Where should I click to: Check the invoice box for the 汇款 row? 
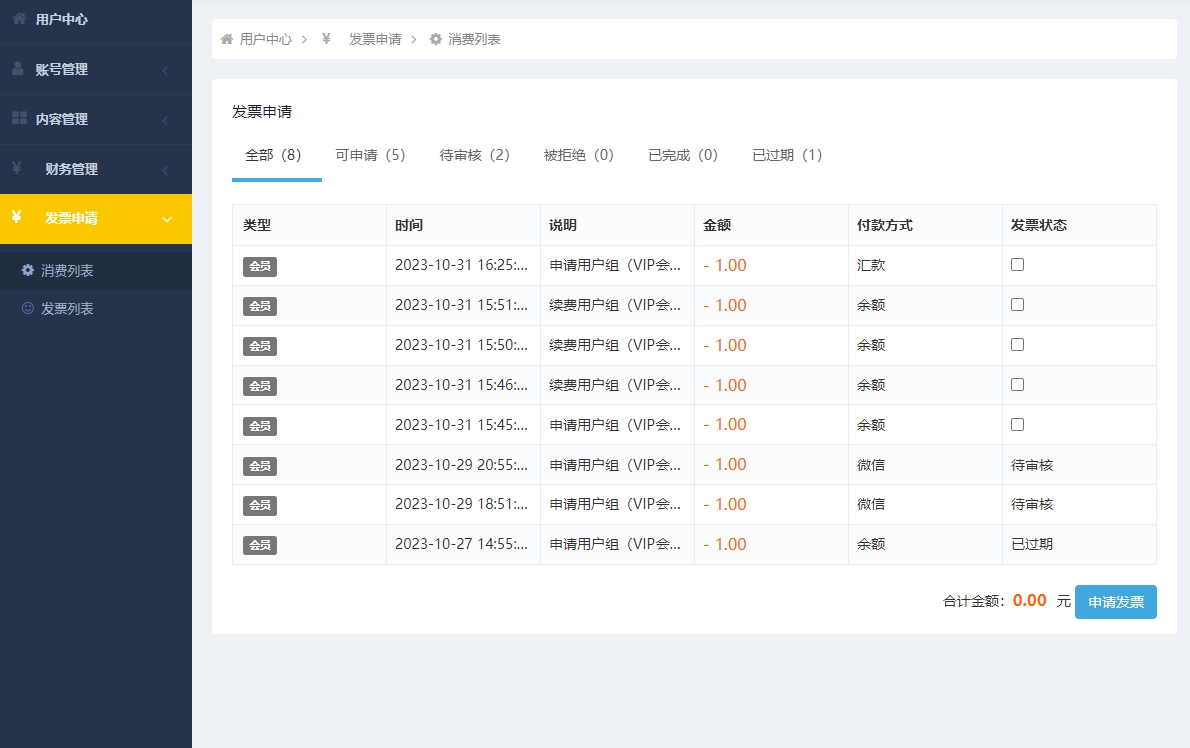coord(1017,265)
